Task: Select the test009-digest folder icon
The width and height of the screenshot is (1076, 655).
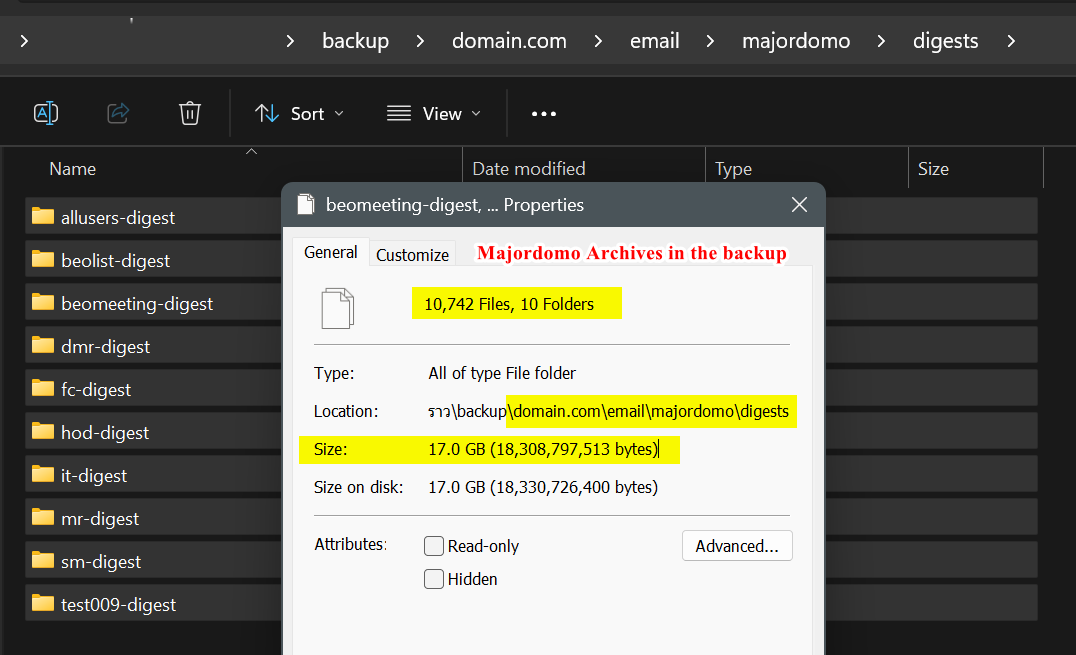Action: 43,604
